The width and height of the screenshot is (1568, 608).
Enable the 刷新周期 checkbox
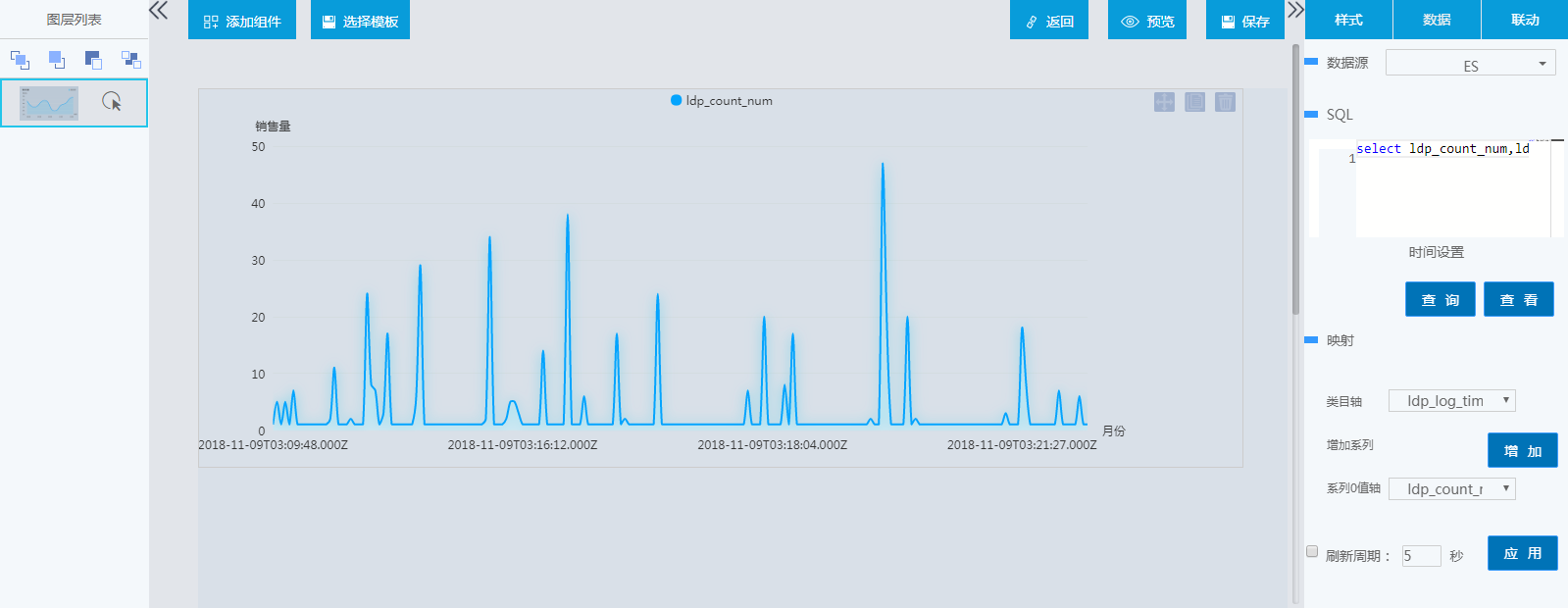click(1312, 551)
